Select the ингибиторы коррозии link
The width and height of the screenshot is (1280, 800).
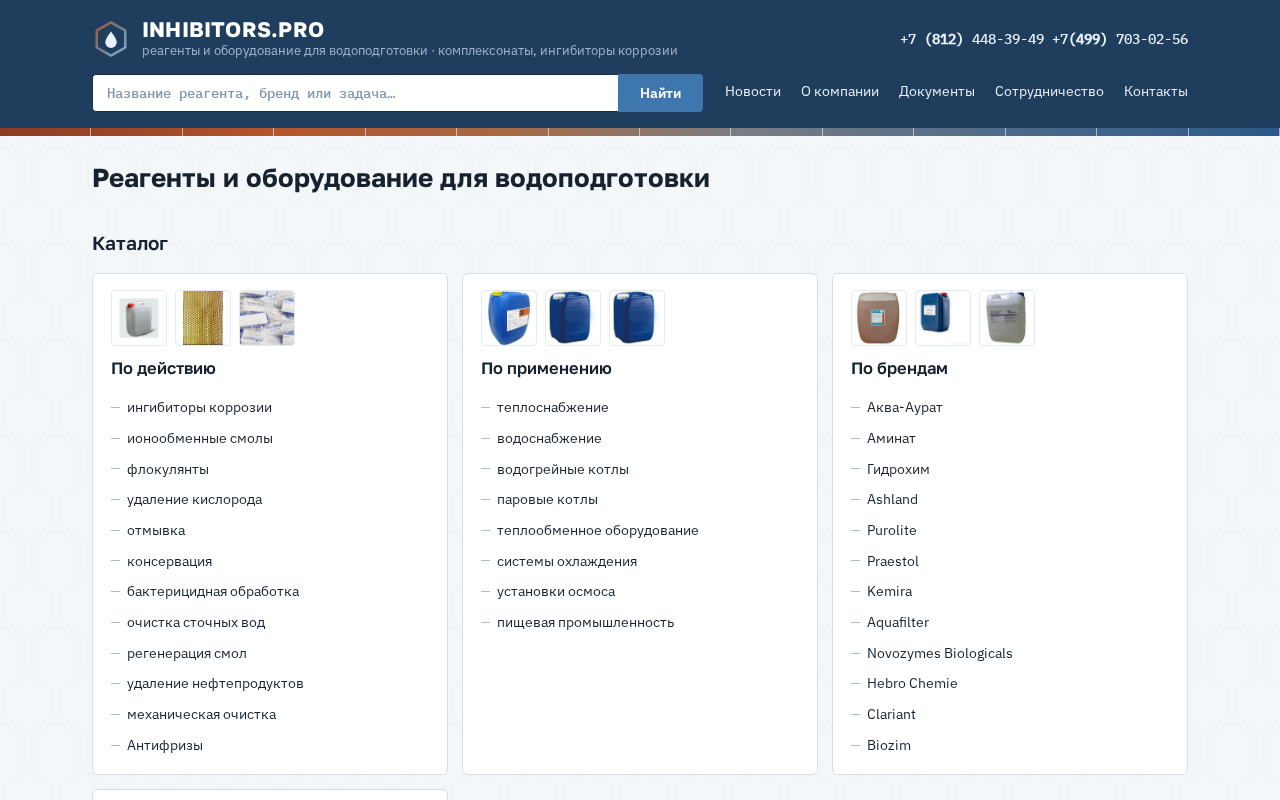coord(199,408)
